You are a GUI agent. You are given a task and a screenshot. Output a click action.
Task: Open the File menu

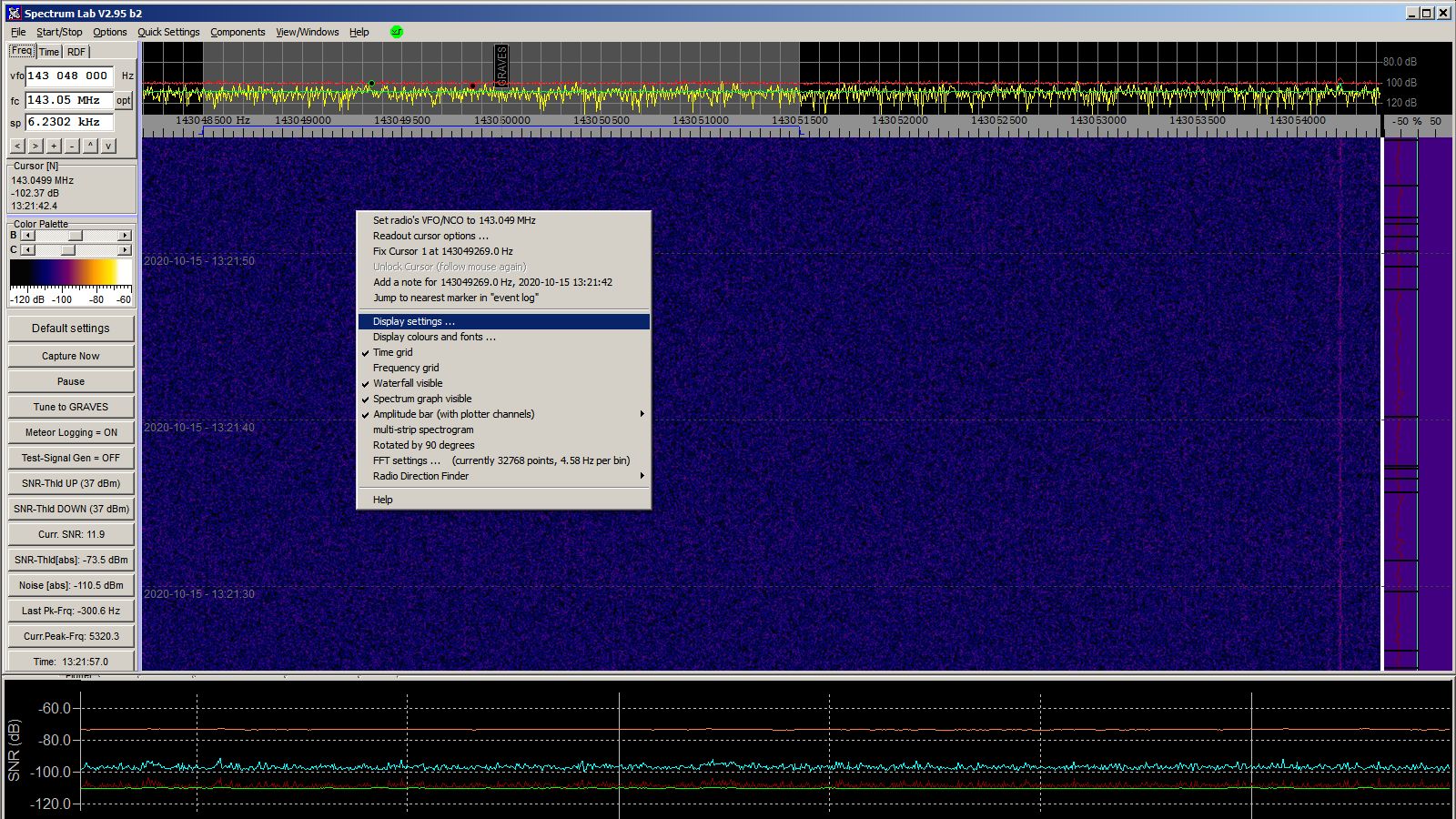pyautogui.click(x=18, y=32)
